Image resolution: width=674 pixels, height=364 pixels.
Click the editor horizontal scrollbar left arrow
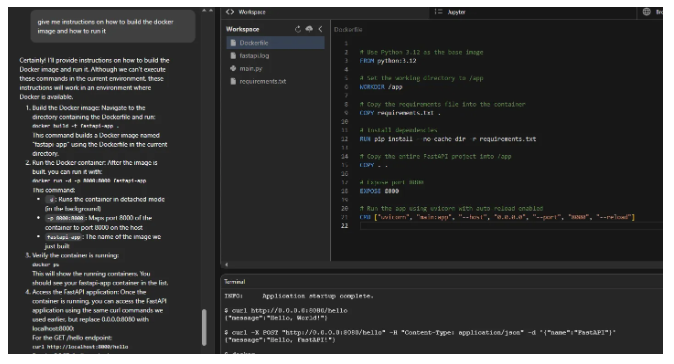227,265
